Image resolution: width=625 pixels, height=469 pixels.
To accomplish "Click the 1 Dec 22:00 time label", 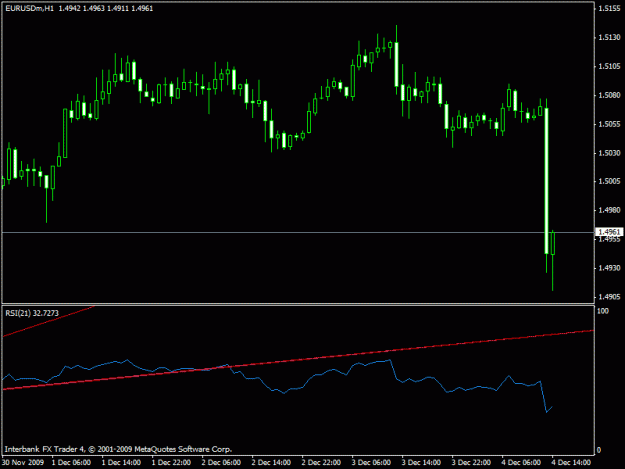I will pyautogui.click(x=171, y=463).
